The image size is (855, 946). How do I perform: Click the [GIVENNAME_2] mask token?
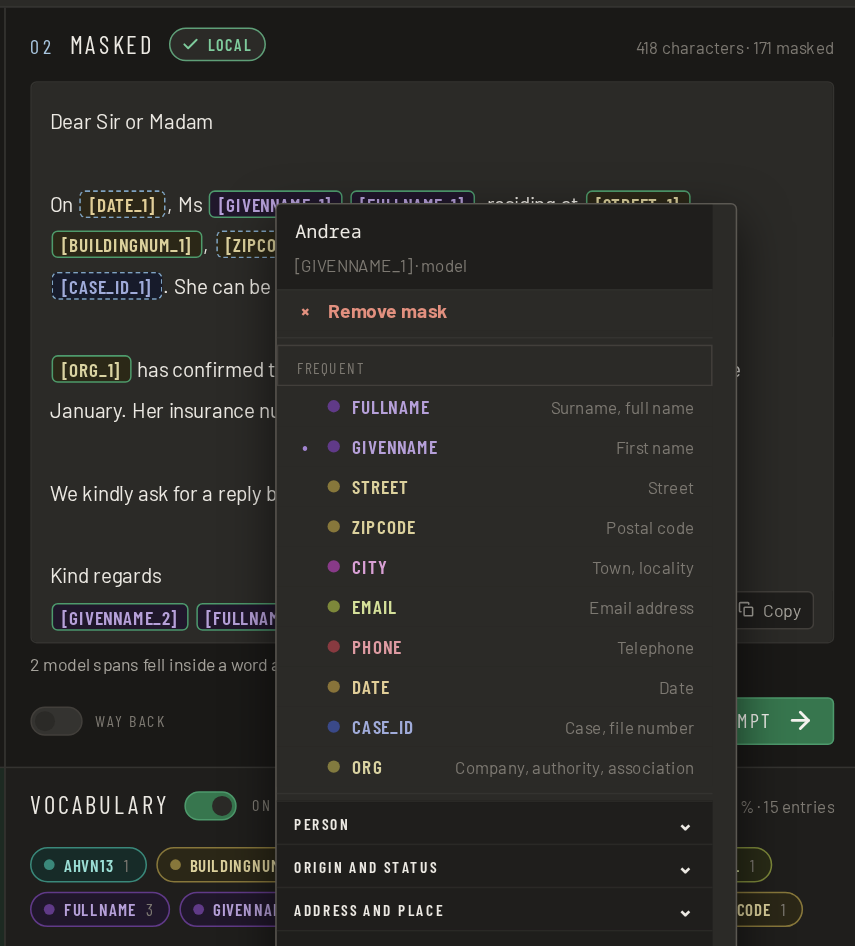[x=119, y=617]
